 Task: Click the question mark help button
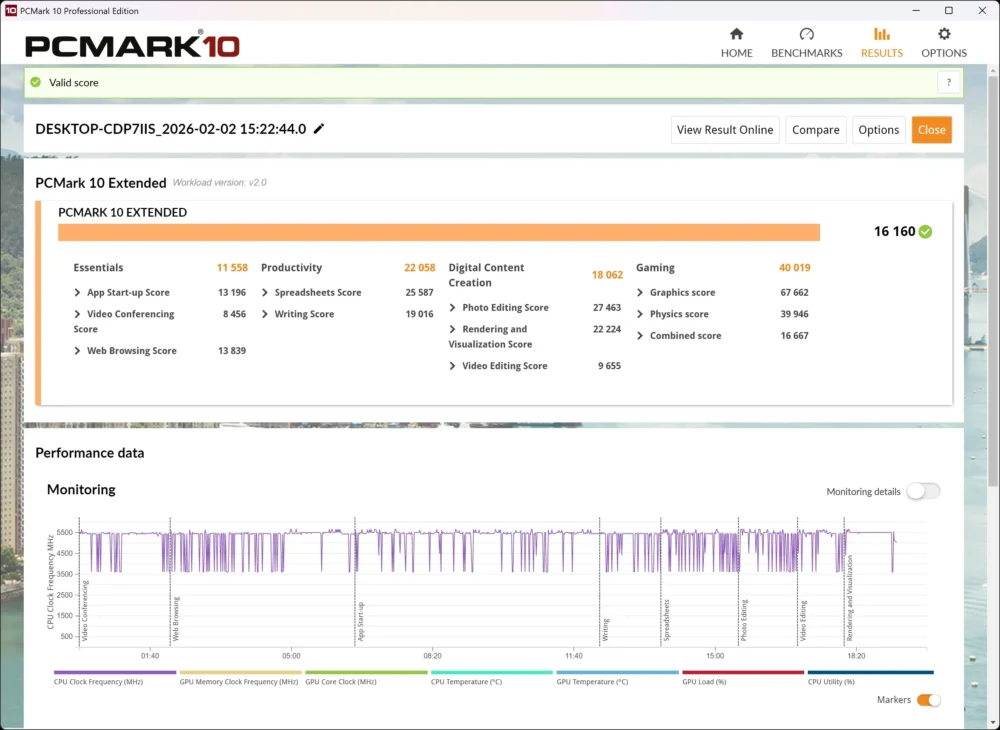click(x=948, y=82)
